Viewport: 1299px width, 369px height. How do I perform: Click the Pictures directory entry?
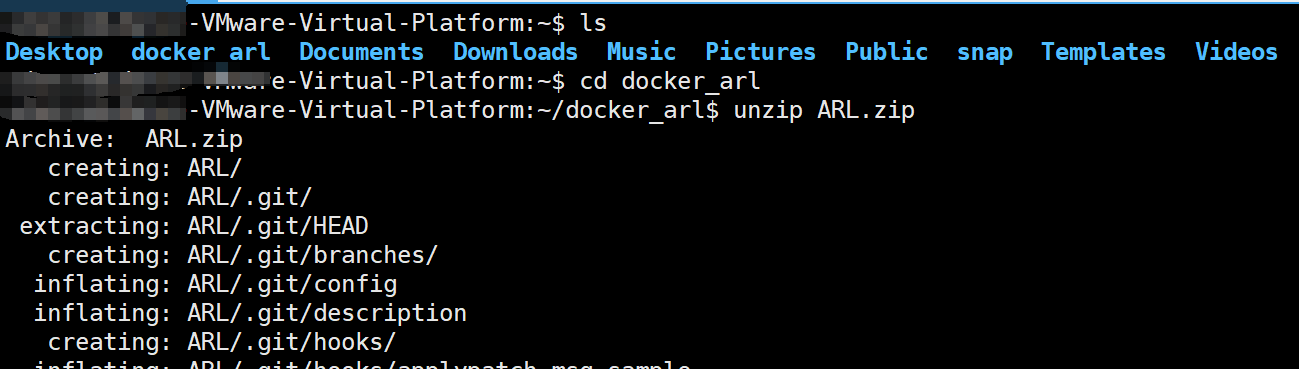760,52
